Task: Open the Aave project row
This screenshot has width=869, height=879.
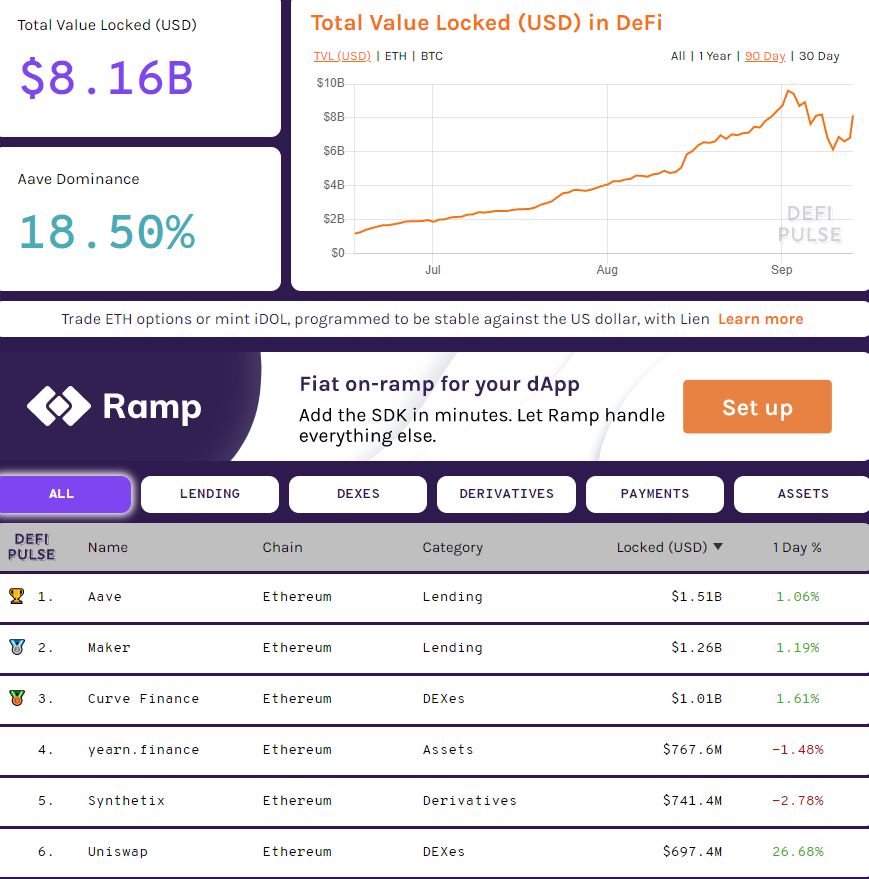Action: tap(104, 594)
